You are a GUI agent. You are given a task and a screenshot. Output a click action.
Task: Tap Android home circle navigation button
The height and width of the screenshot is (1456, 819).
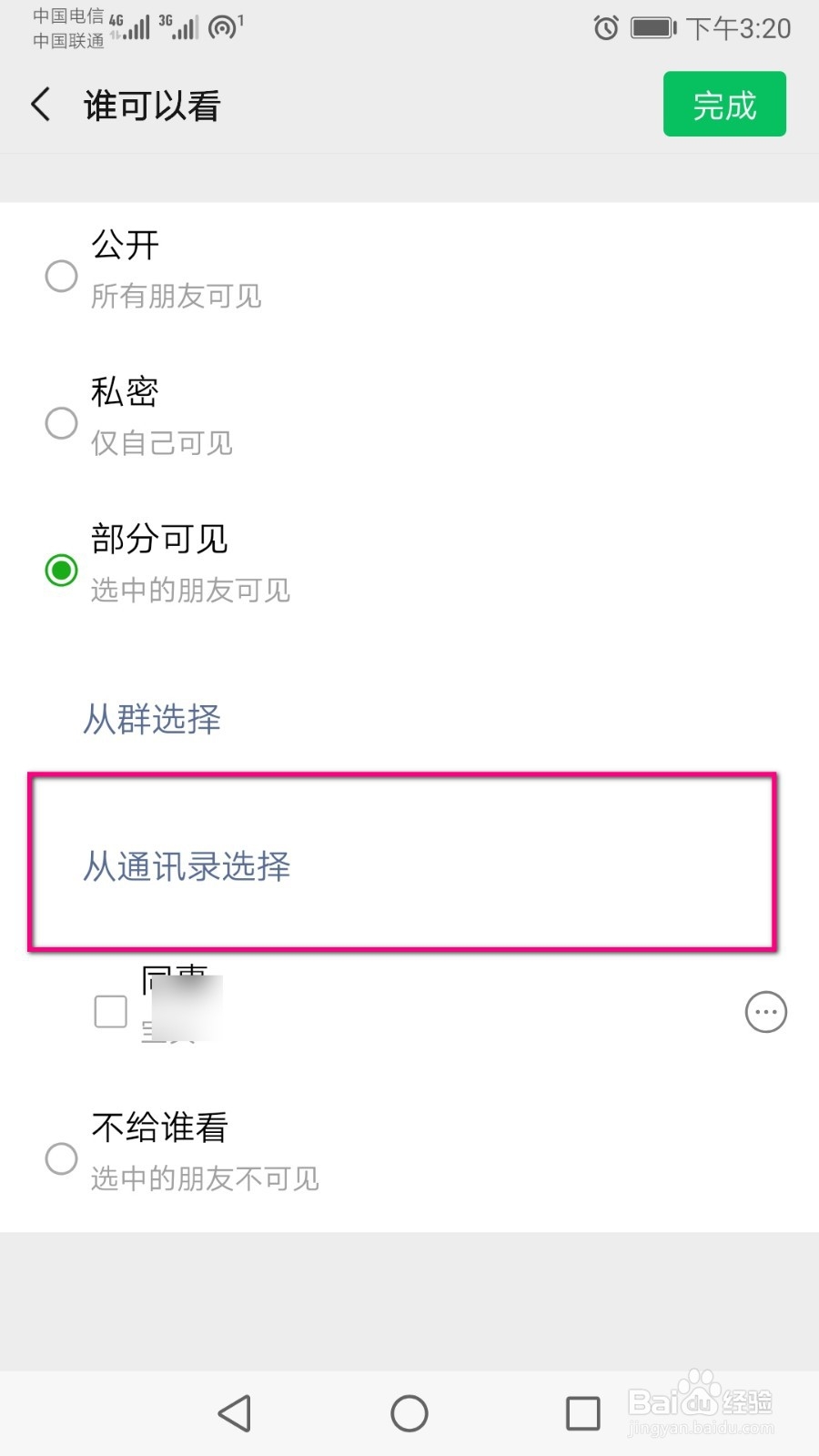(409, 1413)
